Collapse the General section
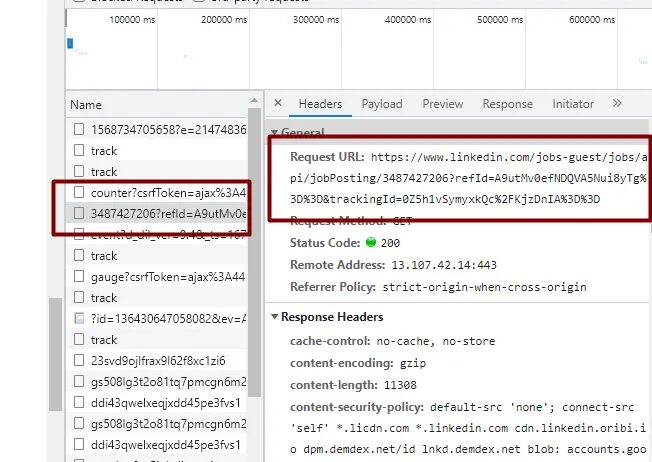This screenshot has height=462, width=652. pos(274,132)
